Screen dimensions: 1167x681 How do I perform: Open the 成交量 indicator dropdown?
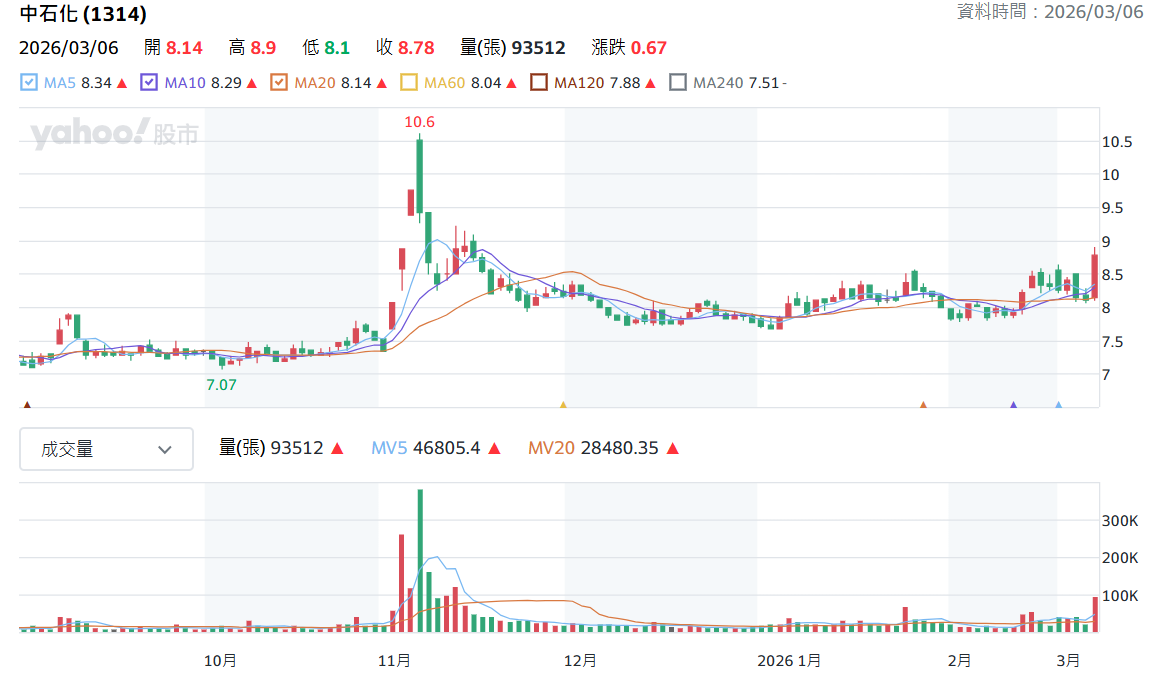pos(106,449)
